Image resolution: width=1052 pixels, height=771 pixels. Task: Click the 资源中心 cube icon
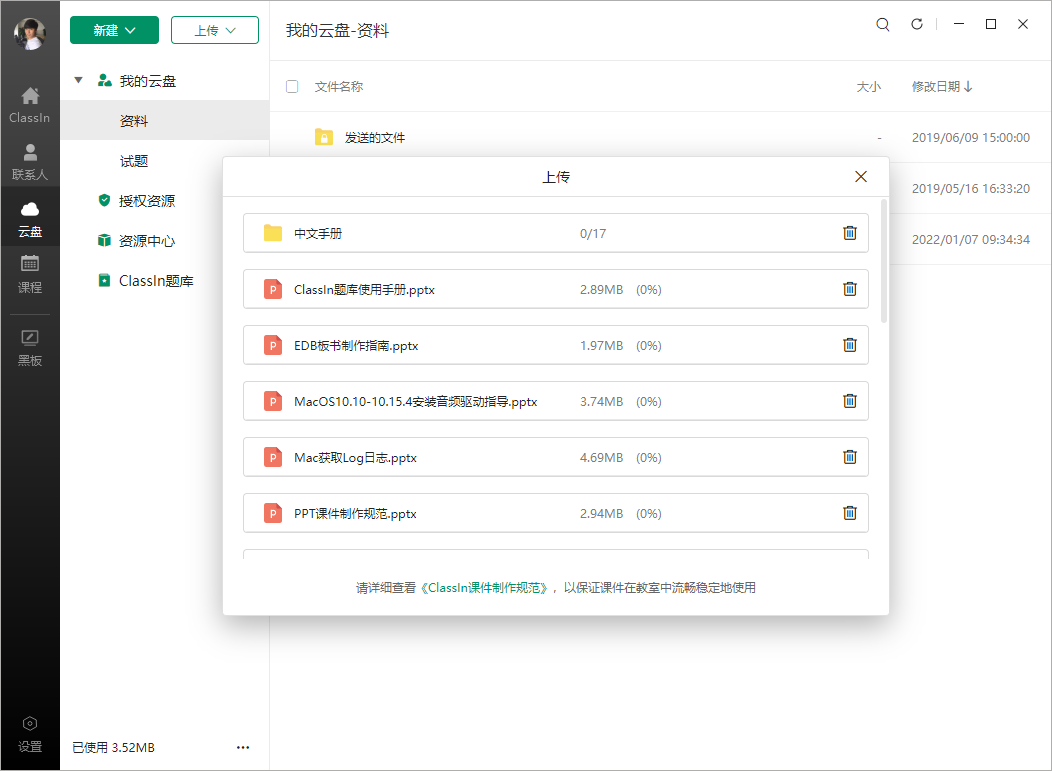(104, 240)
